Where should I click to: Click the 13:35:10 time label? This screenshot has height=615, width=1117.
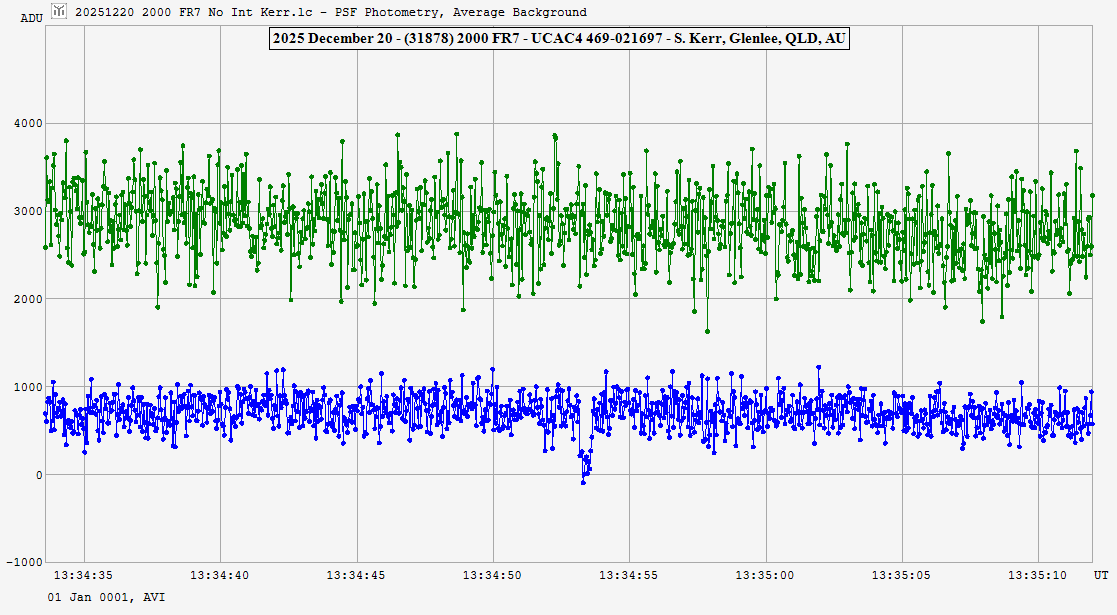[1038, 575]
